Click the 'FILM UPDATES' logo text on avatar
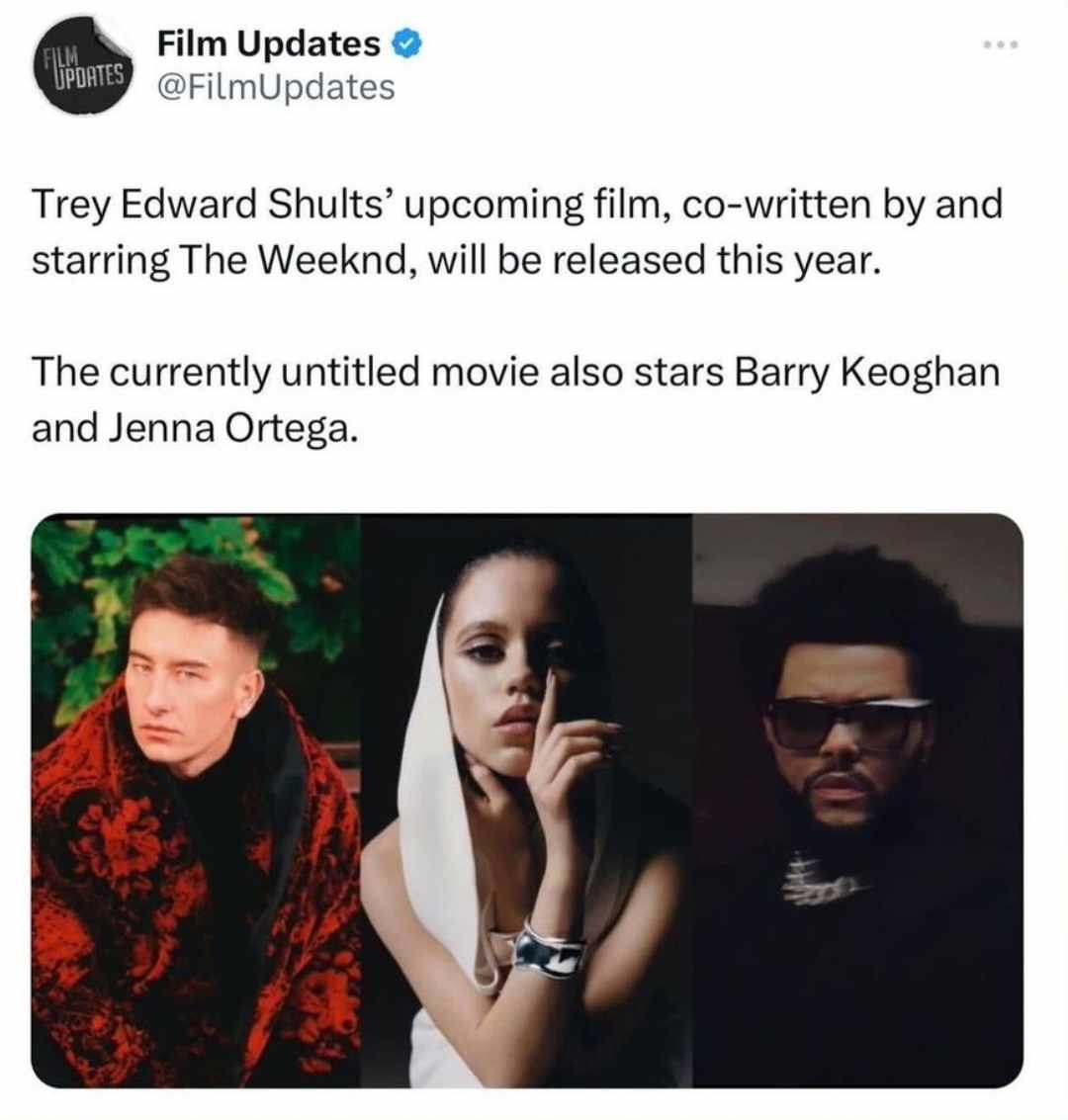This screenshot has height=1120, width=1068. click(x=82, y=66)
